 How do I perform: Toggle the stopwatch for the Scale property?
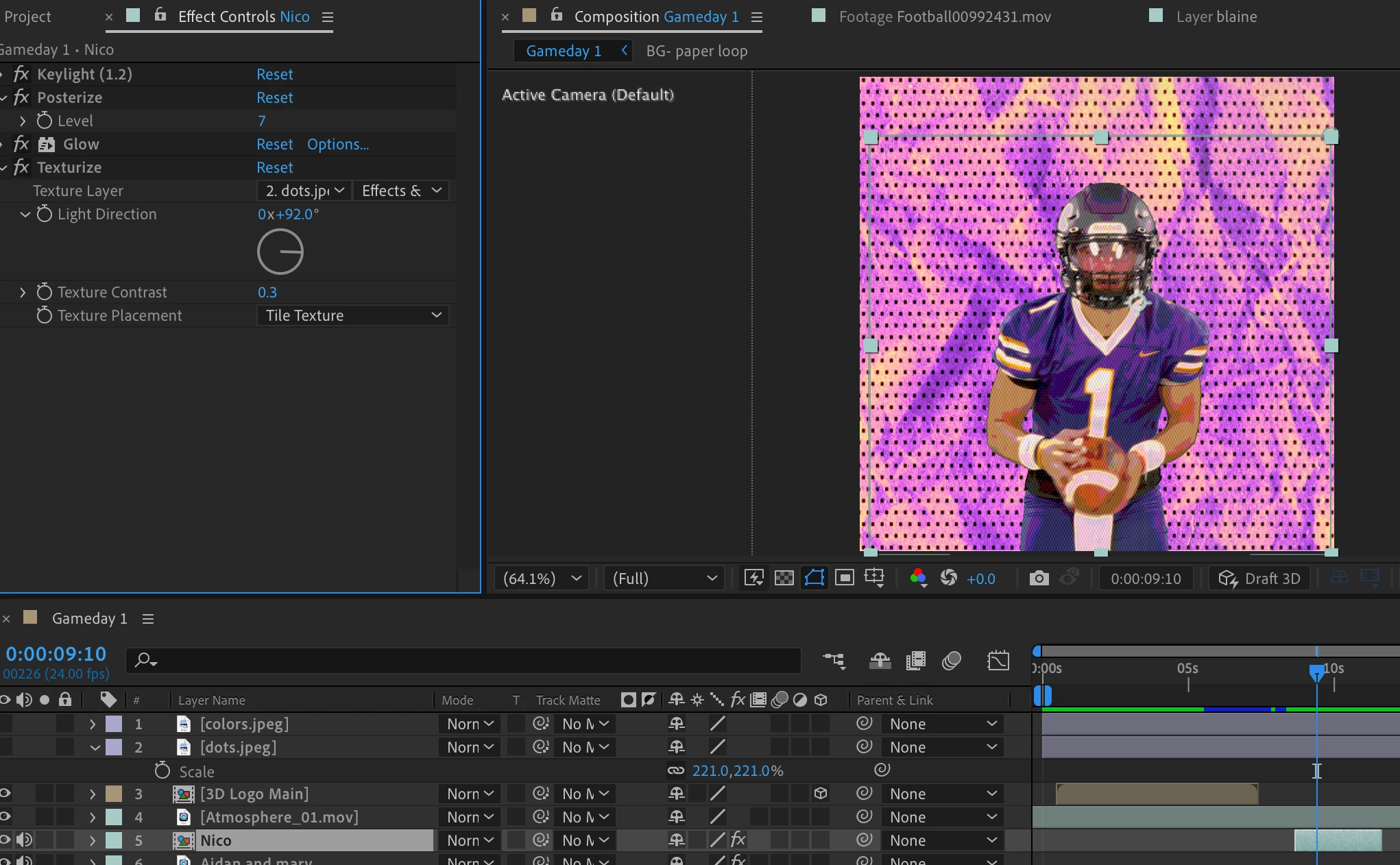(162, 771)
